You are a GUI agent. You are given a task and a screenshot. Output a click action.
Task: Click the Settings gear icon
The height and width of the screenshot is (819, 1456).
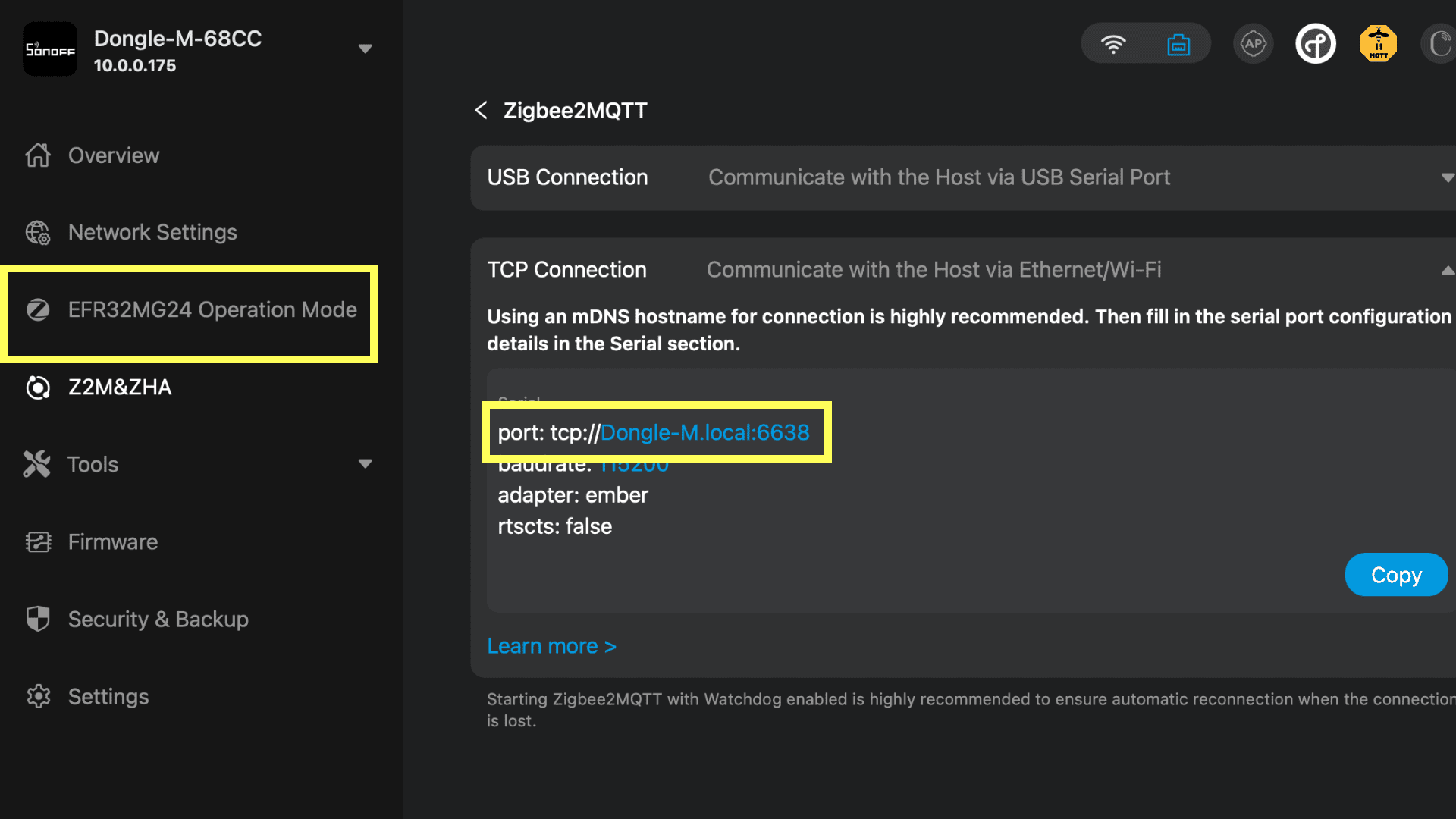point(38,697)
